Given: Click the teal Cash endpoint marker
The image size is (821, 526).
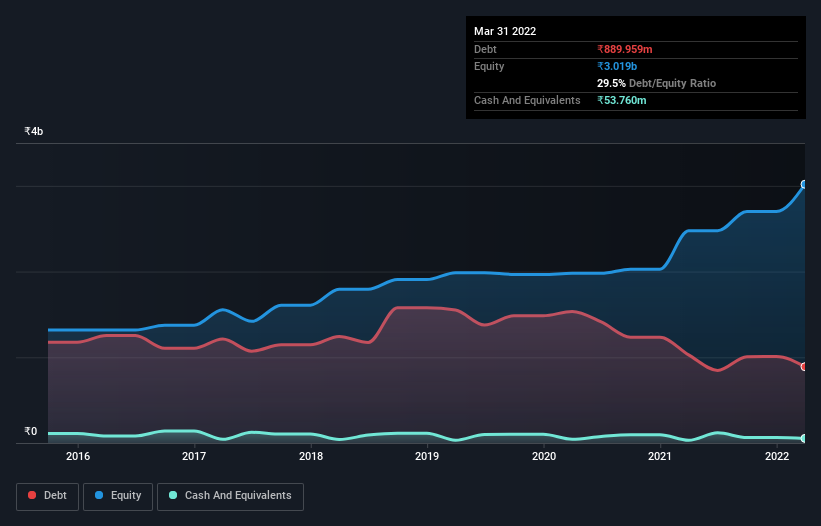Looking at the screenshot, I should pos(804,439).
